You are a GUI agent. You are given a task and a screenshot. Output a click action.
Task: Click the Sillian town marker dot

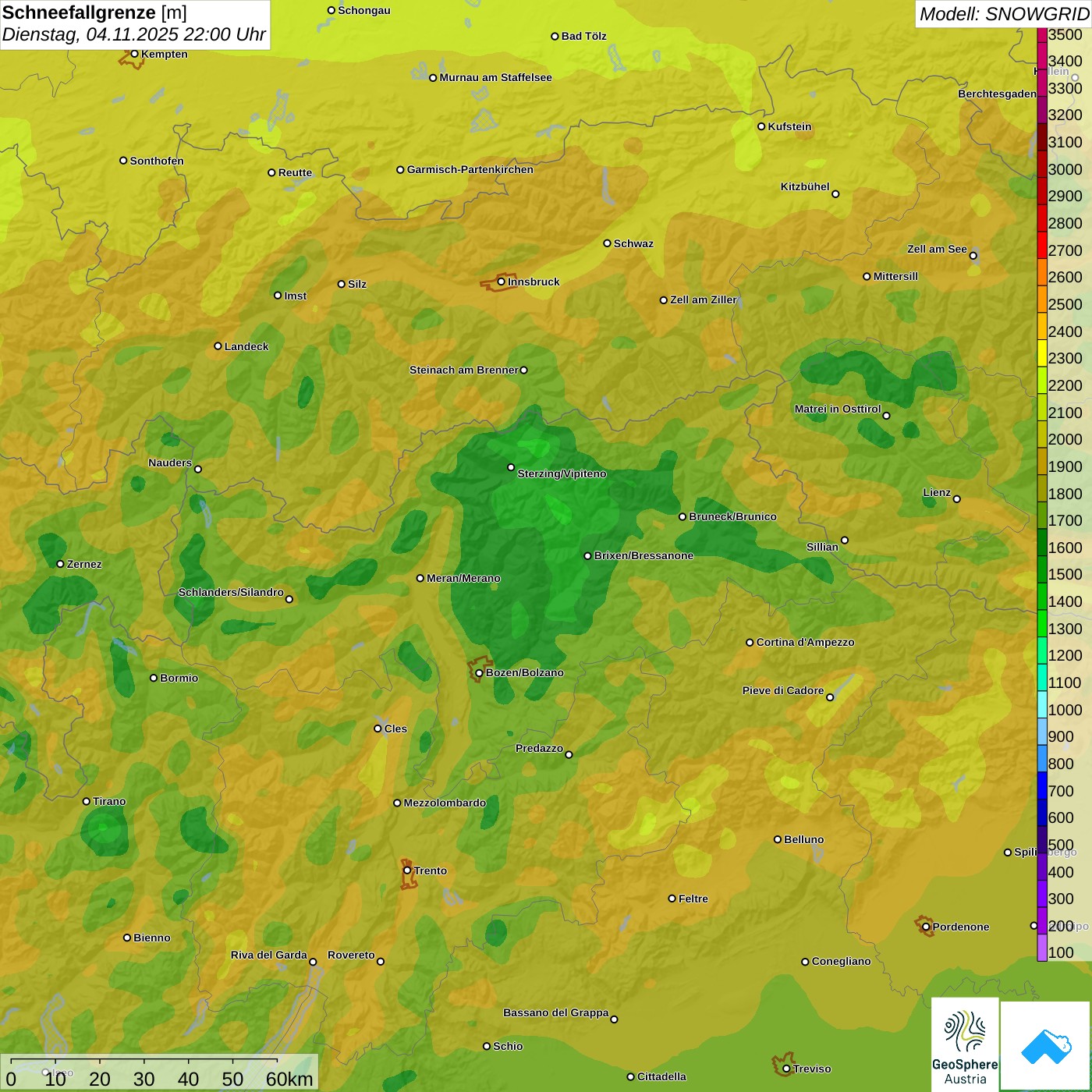coord(845,540)
